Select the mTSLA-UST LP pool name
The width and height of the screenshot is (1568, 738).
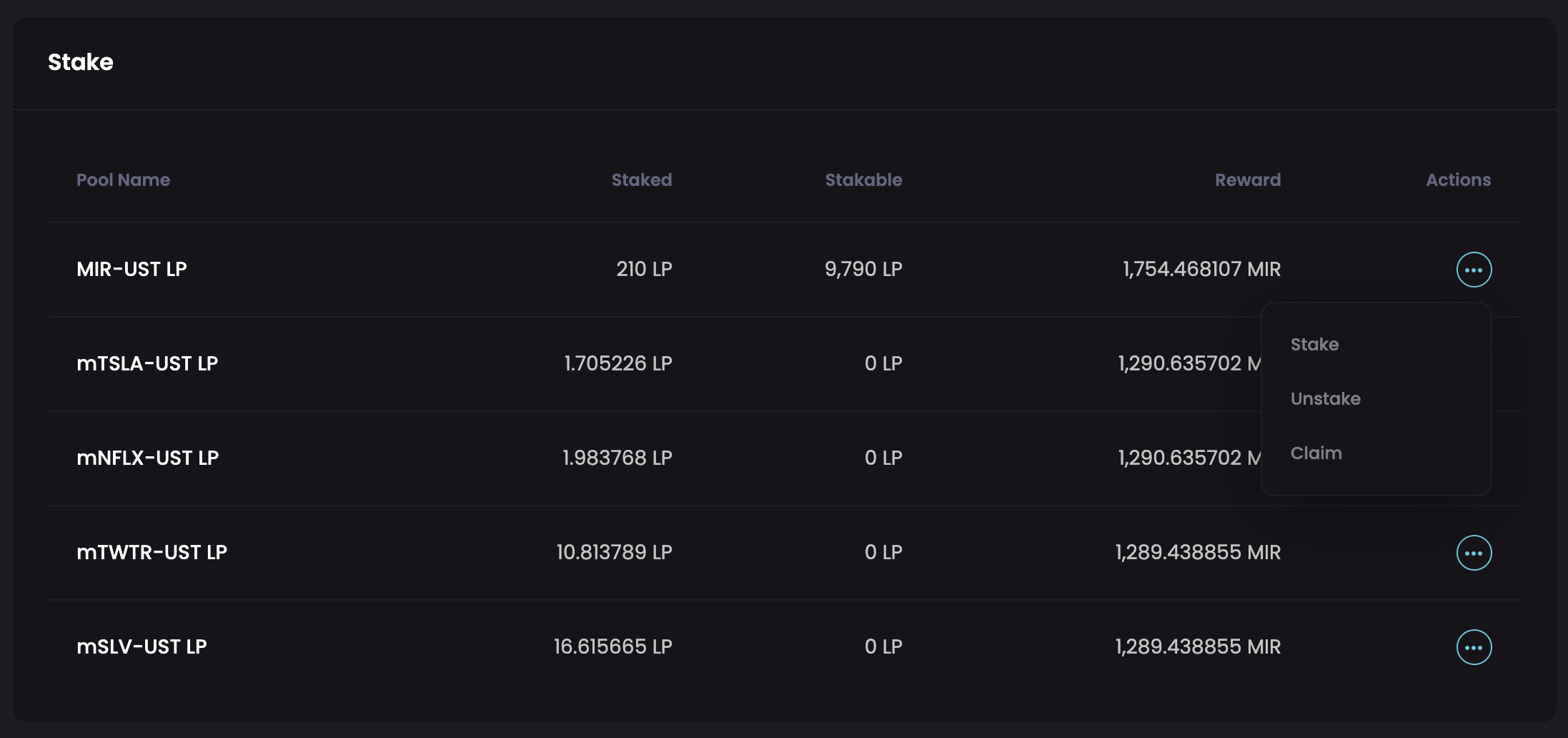tap(147, 363)
